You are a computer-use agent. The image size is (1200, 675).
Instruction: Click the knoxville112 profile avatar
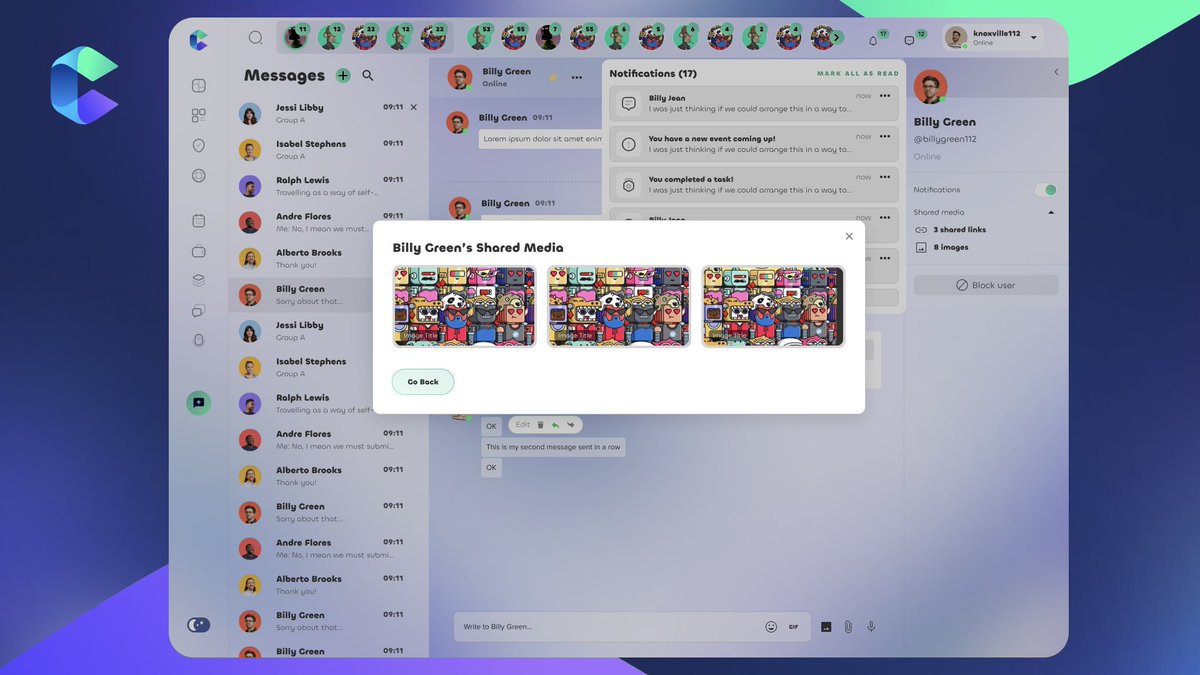click(956, 38)
